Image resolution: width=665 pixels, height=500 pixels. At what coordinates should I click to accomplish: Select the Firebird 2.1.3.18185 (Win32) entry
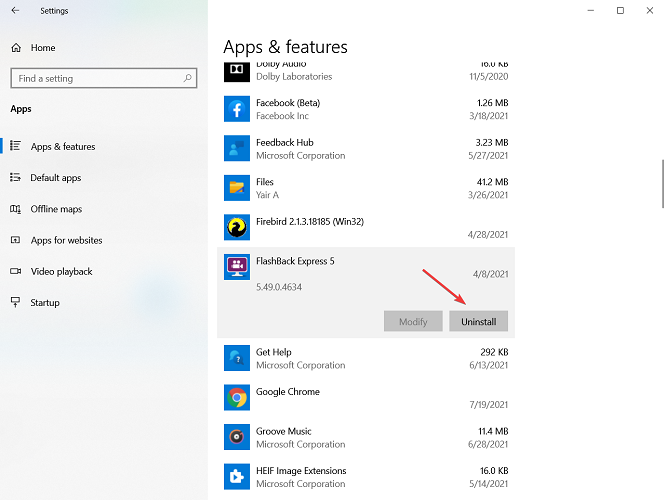pos(310,221)
